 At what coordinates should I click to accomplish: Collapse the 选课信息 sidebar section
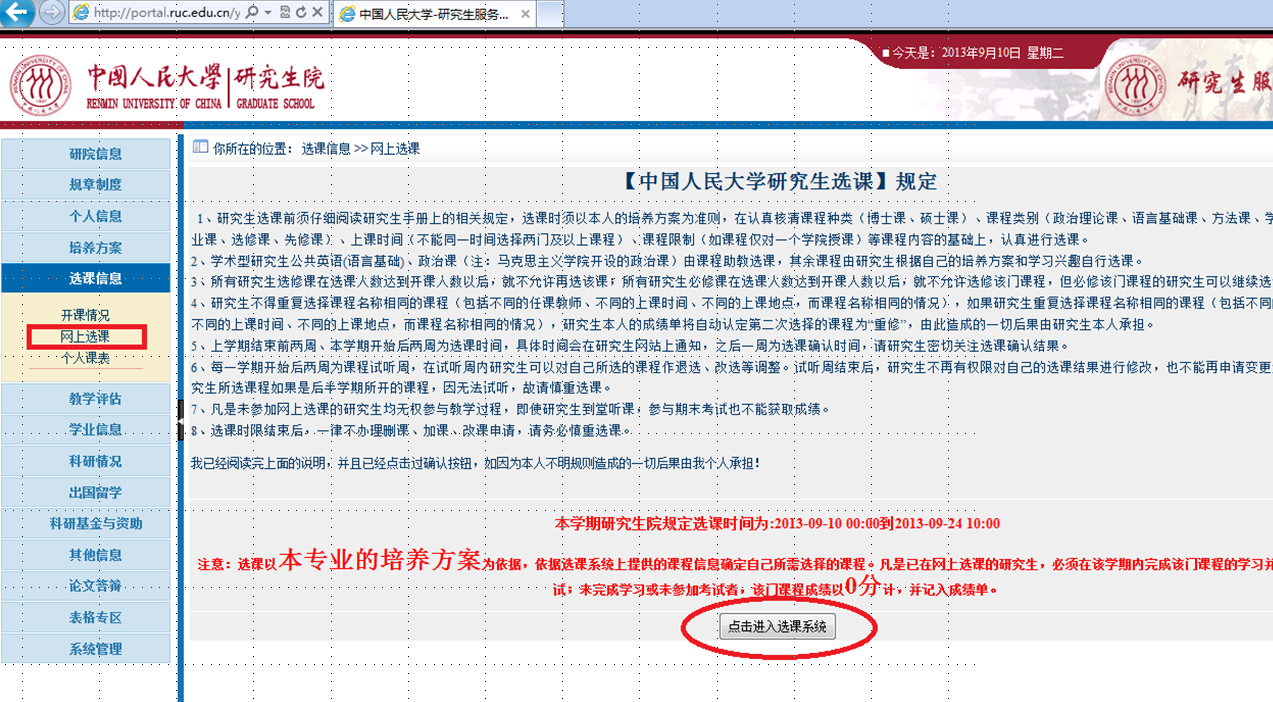tap(86, 278)
